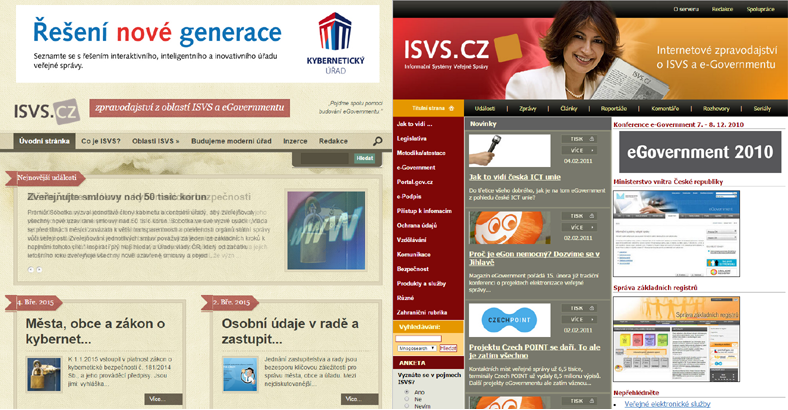Click the eGovernment 2010 conference banner
The image size is (788, 410).
(700, 152)
